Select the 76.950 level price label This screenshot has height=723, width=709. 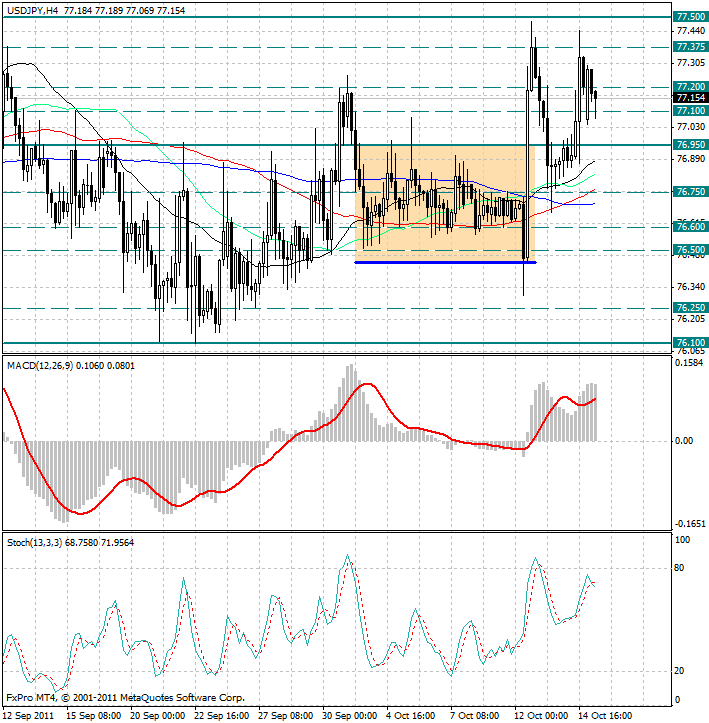coord(690,144)
